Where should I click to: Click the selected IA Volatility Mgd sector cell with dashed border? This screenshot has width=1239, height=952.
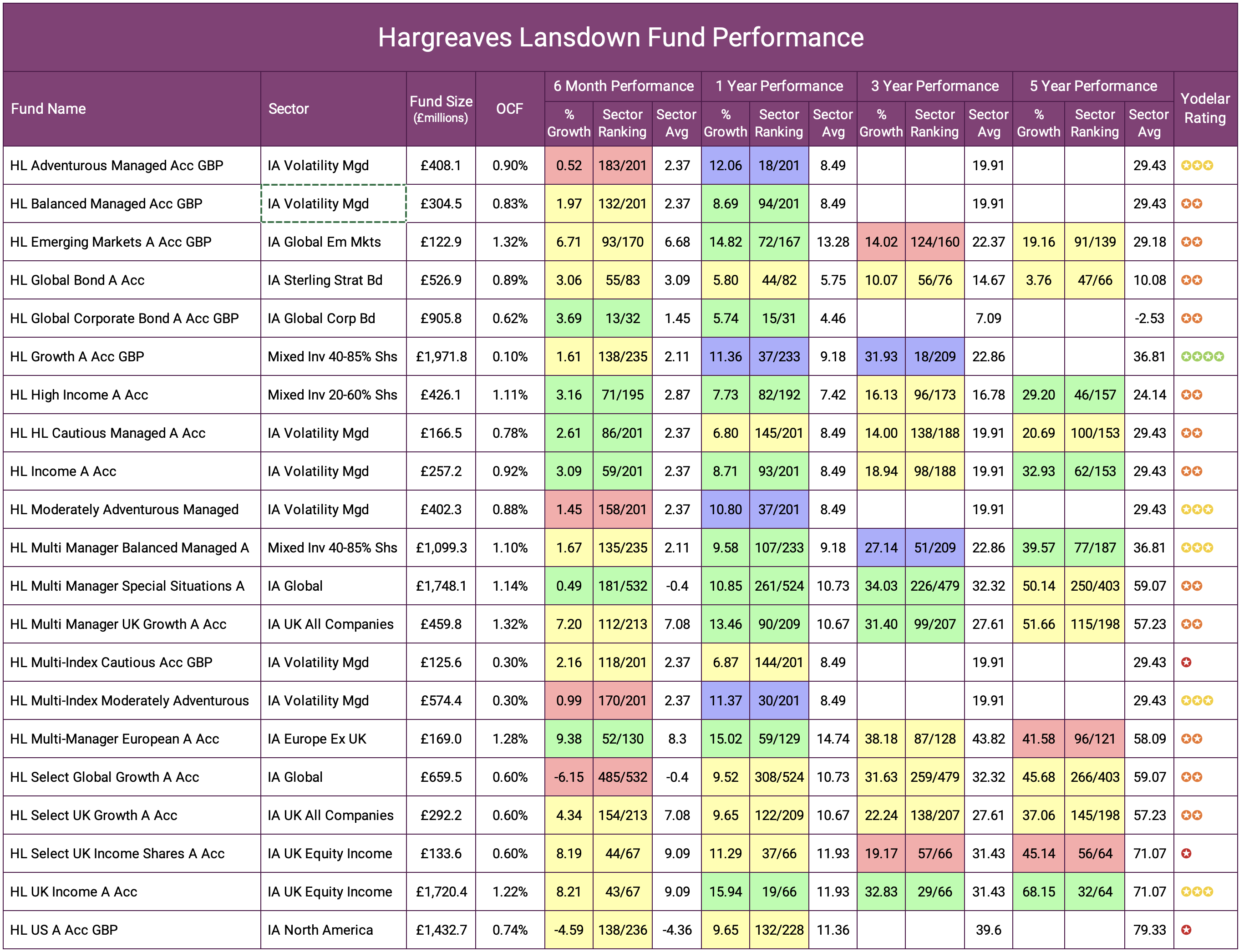[x=333, y=204]
